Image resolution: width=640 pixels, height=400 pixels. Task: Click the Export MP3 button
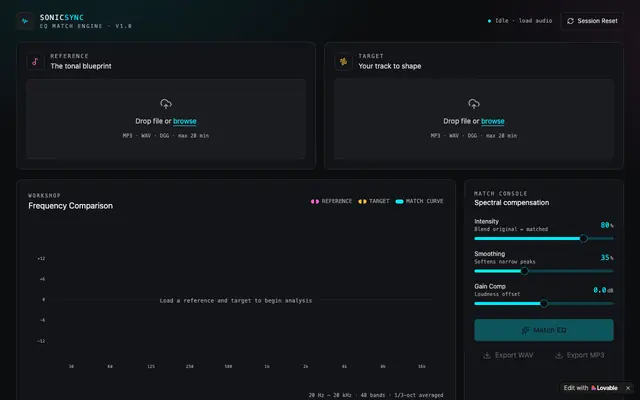pyautogui.click(x=580, y=355)
